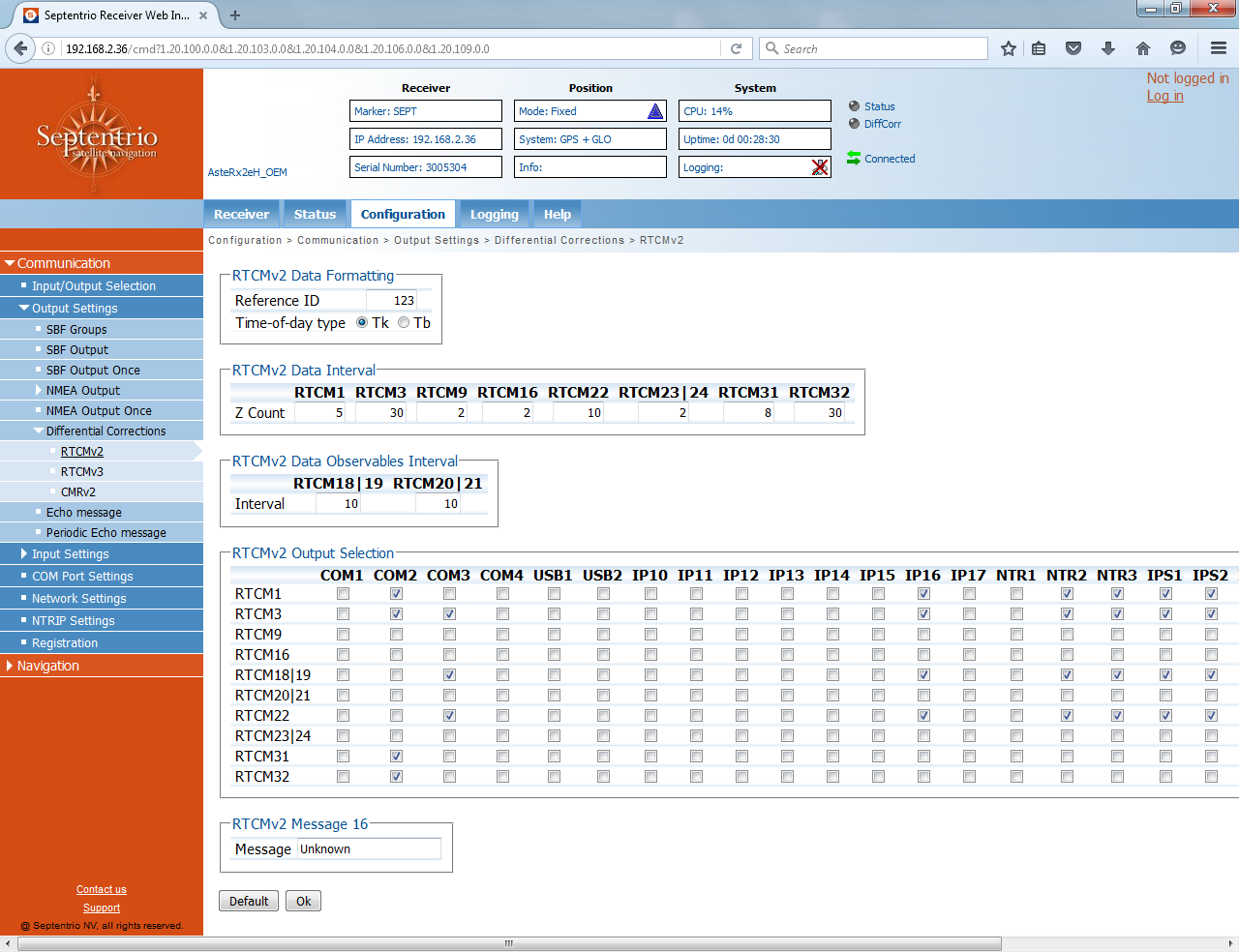Go to the browser home page icon
The width and height of the screenshot is (1239, 952).
tap(1143, 48)
